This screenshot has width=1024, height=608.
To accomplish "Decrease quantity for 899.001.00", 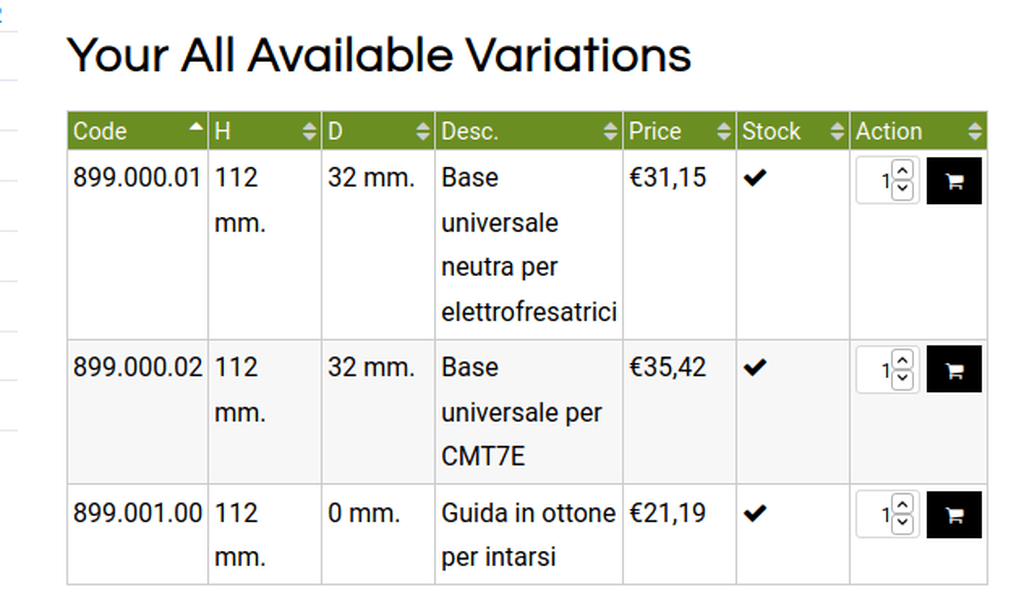I will click(x=903, y=522).
